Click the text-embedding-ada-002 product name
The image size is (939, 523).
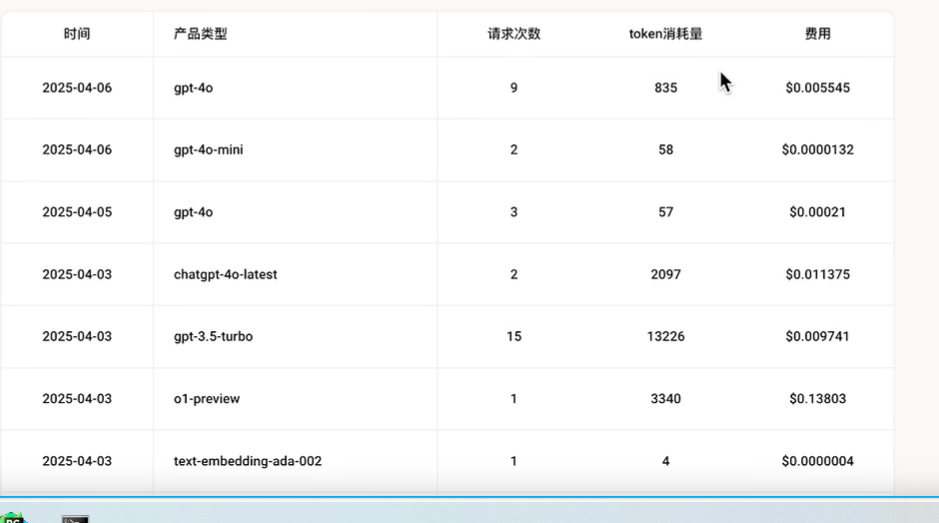[247, 461]
